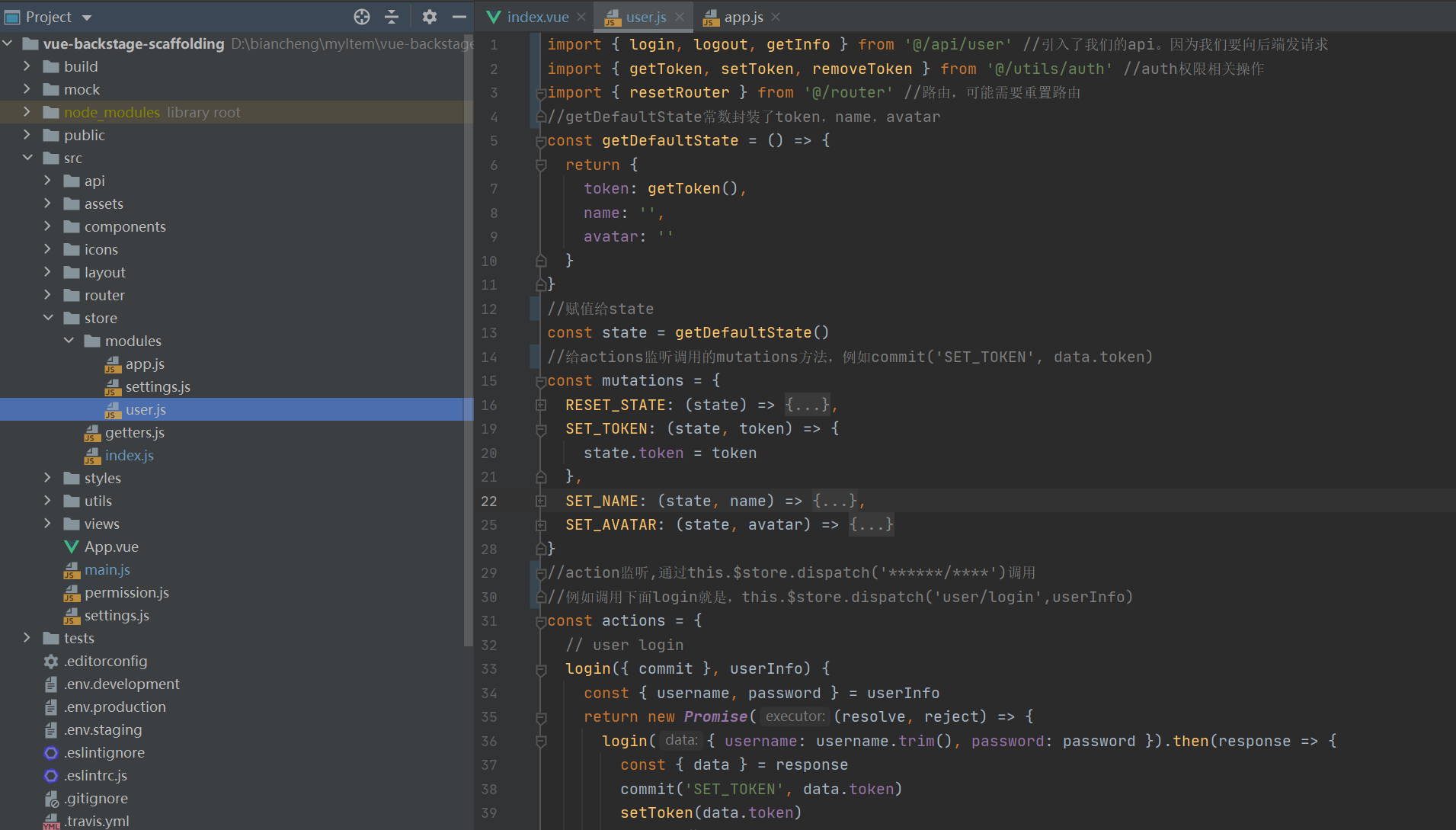Open the .gitignore file
Image resolution: width=1456 pixels, height=830 pixels.
[x=96, y=798]
